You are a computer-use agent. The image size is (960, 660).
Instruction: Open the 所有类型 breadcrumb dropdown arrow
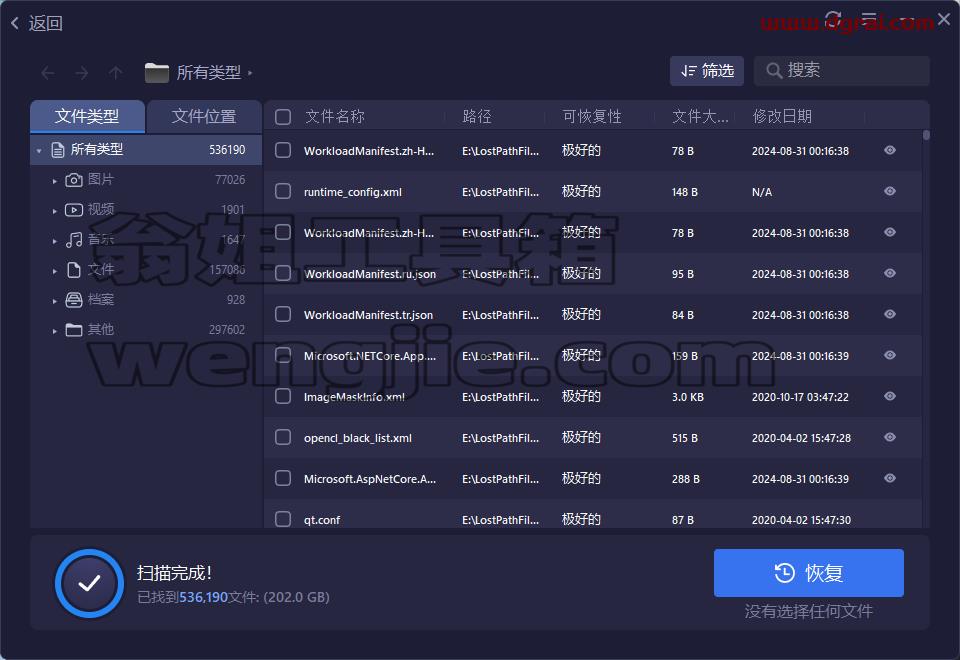point(250,73)
